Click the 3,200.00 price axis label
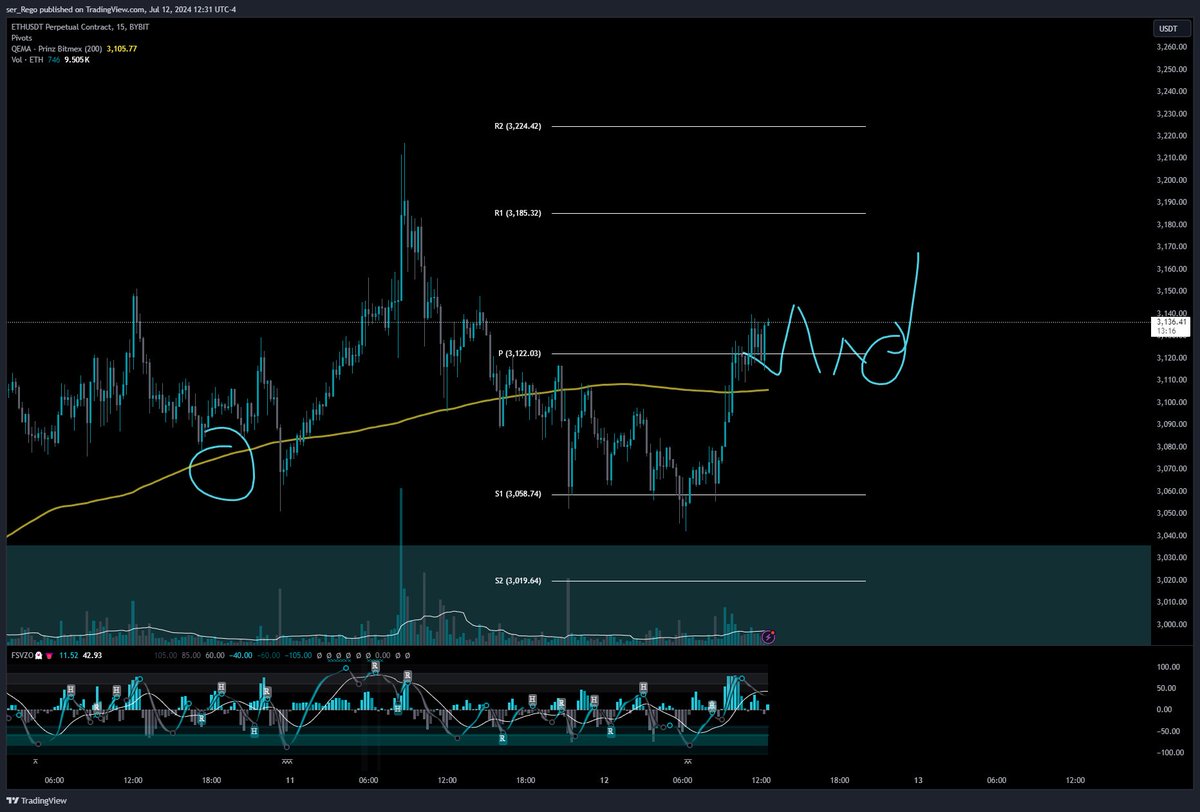The height and width of the screenshot is (812, 1200). pyautogui.click(x=1171, y=181)
